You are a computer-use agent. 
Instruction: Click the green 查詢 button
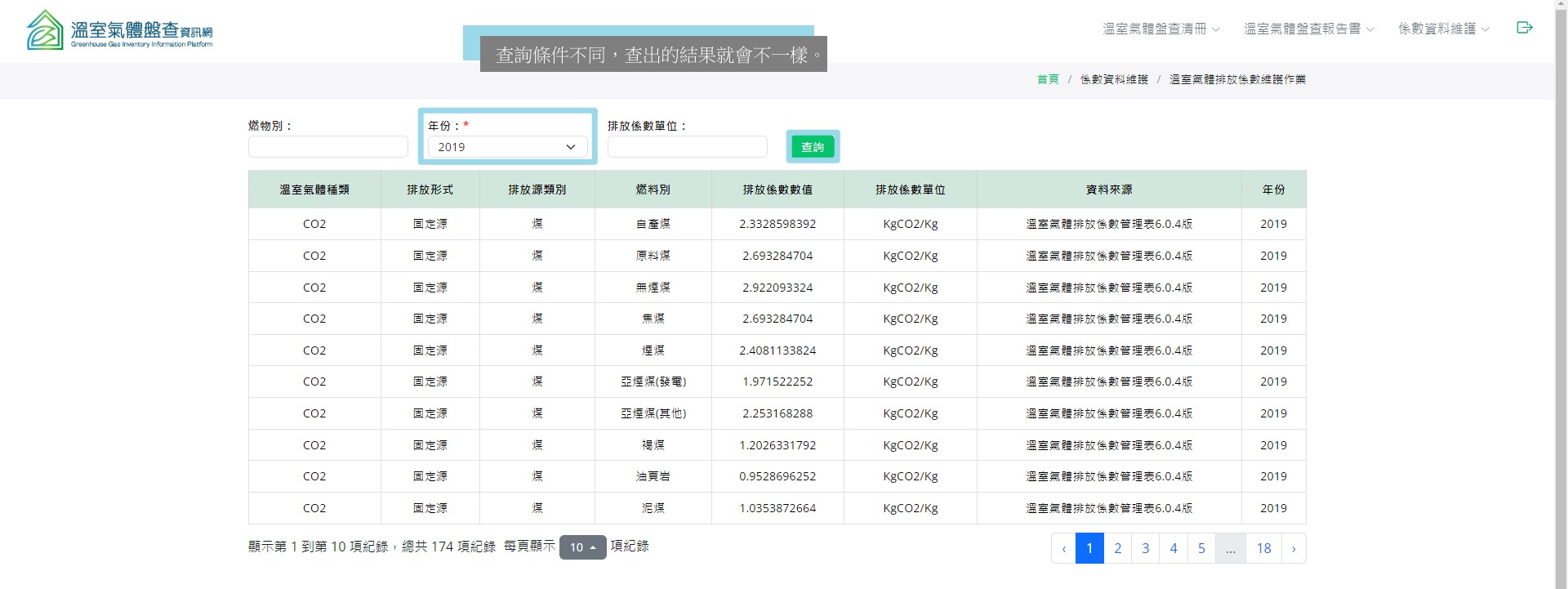pyautogui.click(x=813, y=147)
